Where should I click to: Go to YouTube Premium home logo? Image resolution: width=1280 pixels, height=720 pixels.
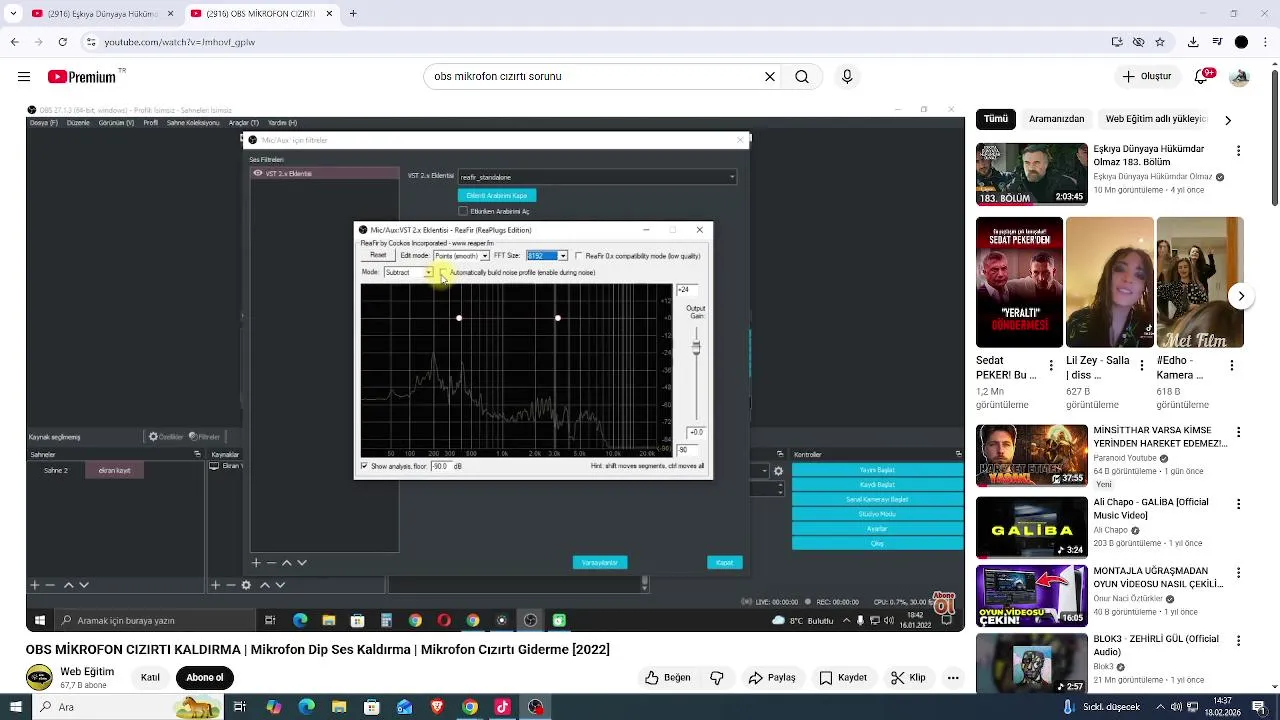click(x=82, y=77)
